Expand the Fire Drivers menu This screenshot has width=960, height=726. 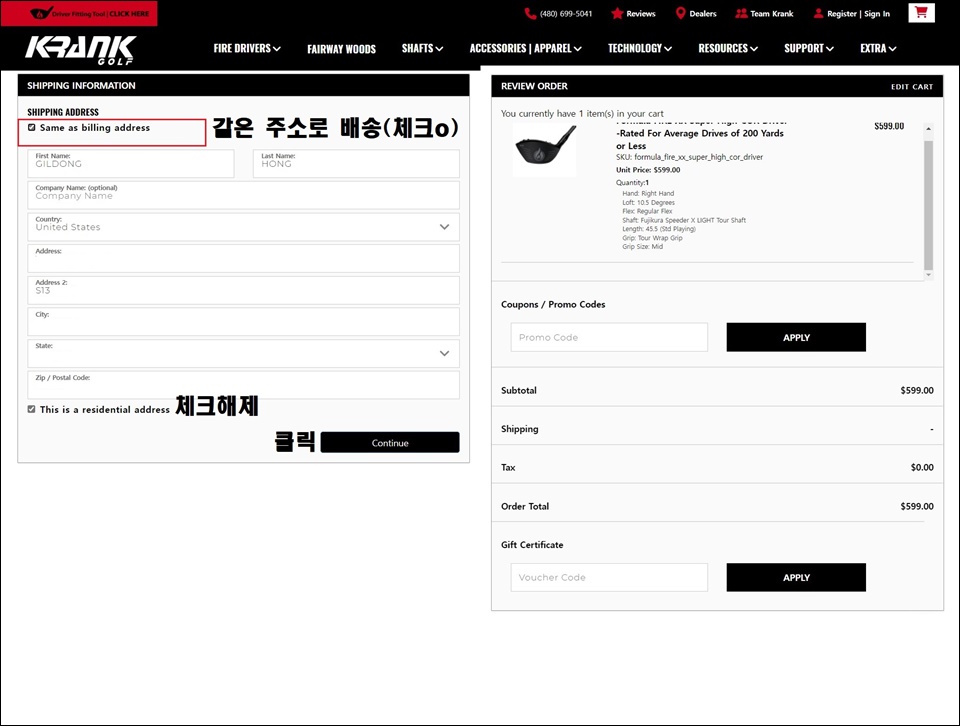247,48
